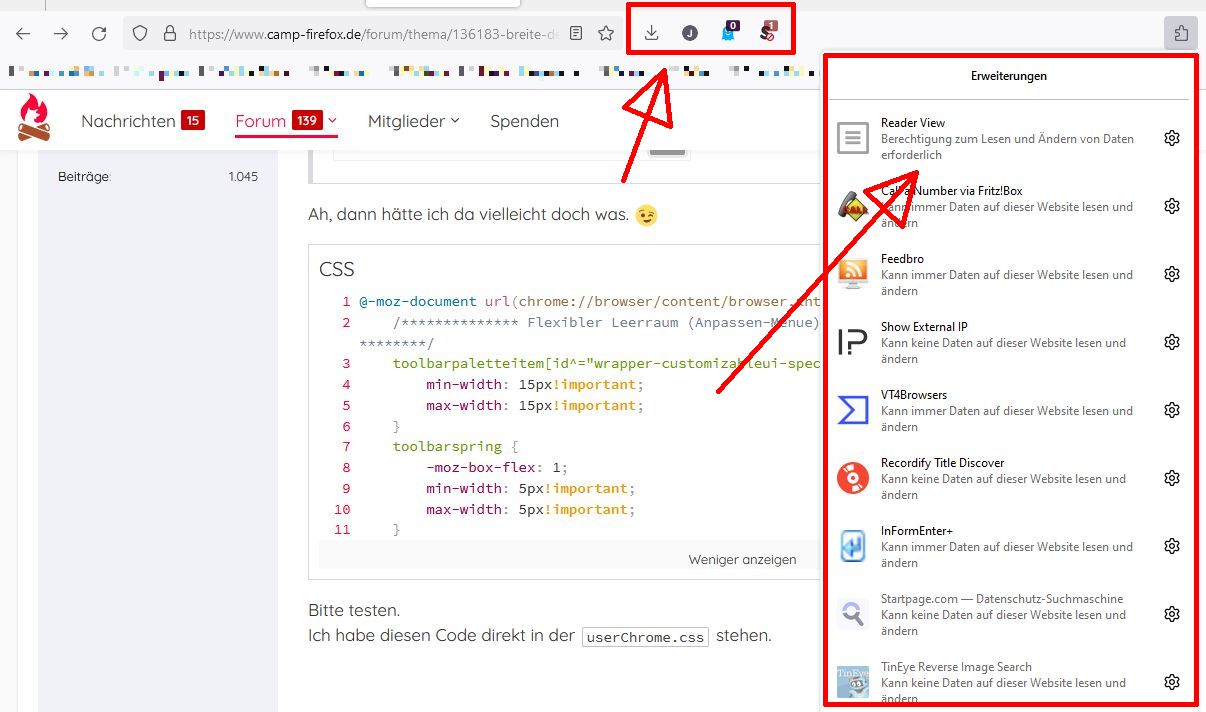
Task: Expand the Forum menu chevron
Action: [x=332, y=121]
